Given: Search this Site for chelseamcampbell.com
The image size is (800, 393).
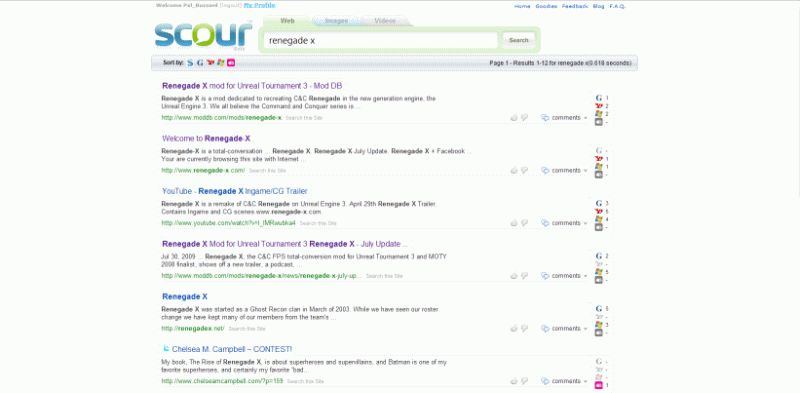Looking at the screenshot, I should coord(305,381).
